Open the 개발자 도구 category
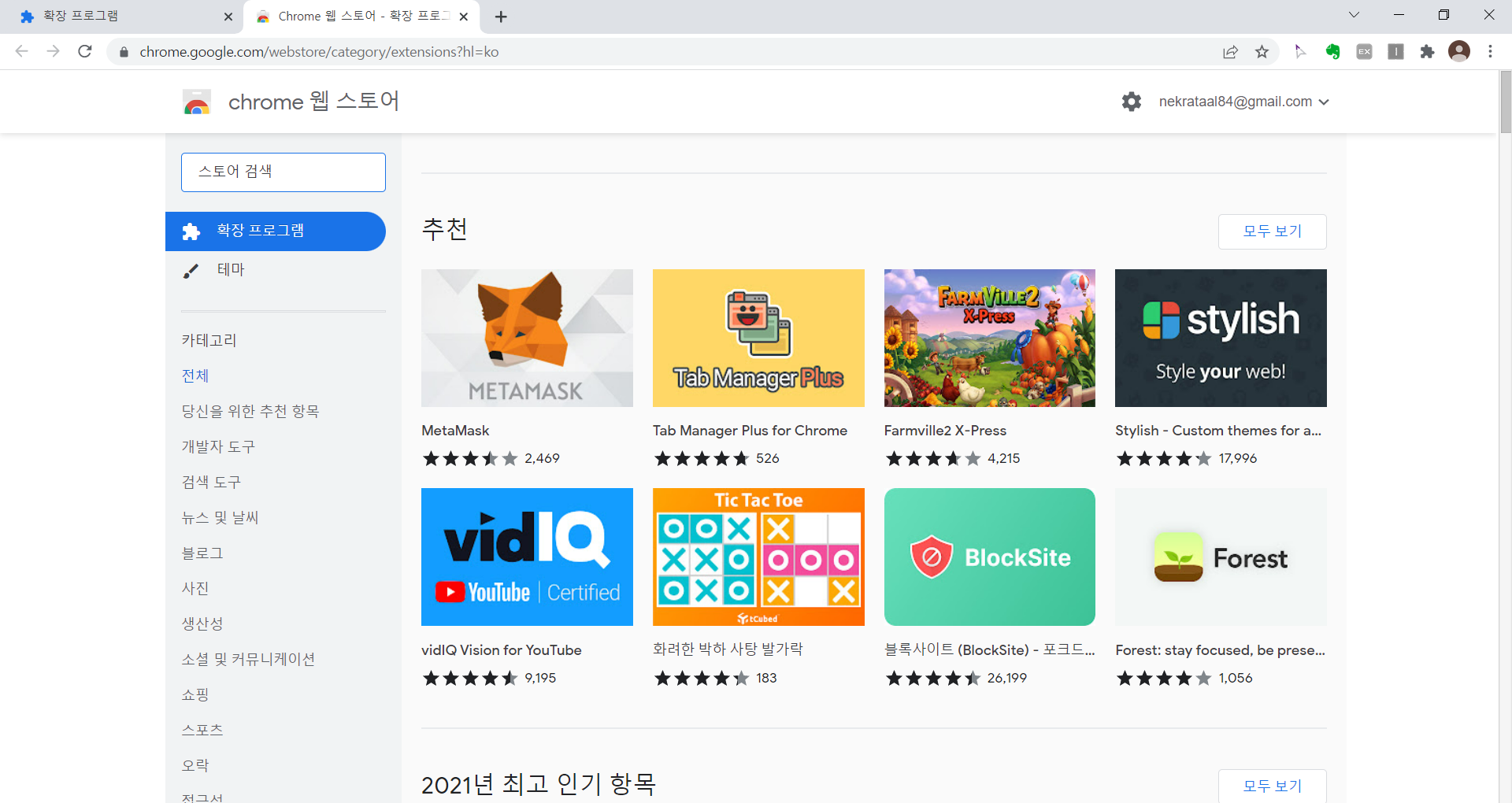The height and width of the screenshot is (803, 1512). (218, 447)
